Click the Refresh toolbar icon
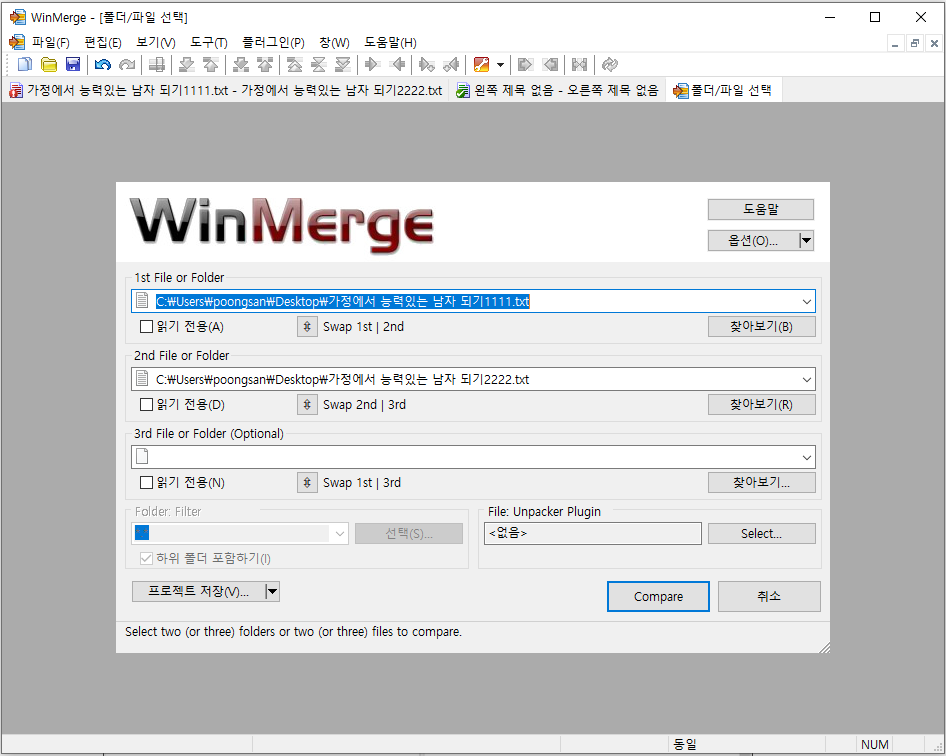 (x=610, y=65)
